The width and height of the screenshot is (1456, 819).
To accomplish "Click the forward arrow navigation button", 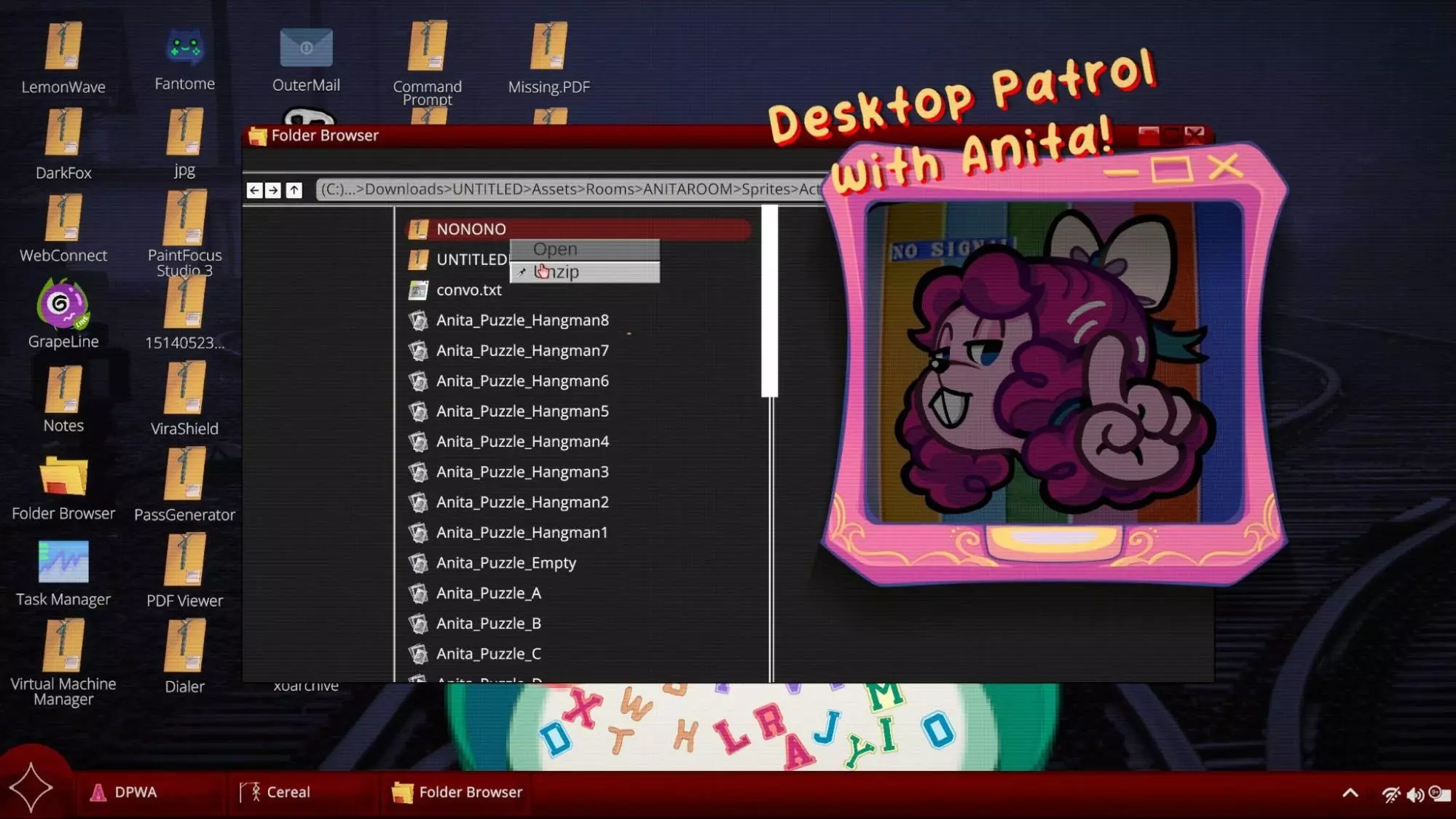I will tap(273, 190).
